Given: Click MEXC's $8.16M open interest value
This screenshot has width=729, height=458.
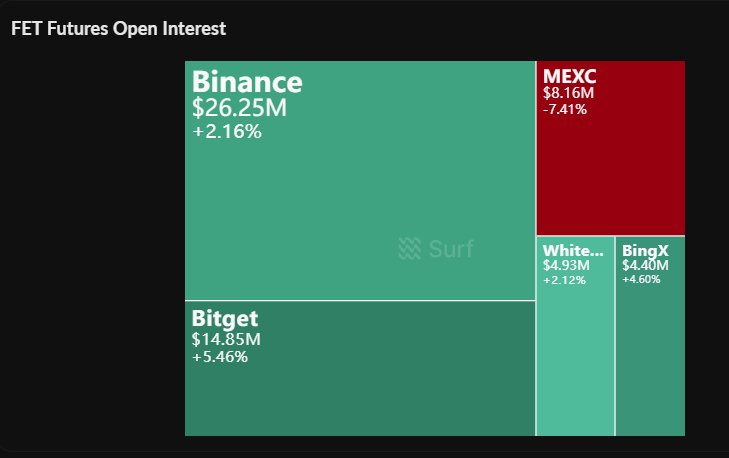Looking at the screenshot, I should point(568,93).
